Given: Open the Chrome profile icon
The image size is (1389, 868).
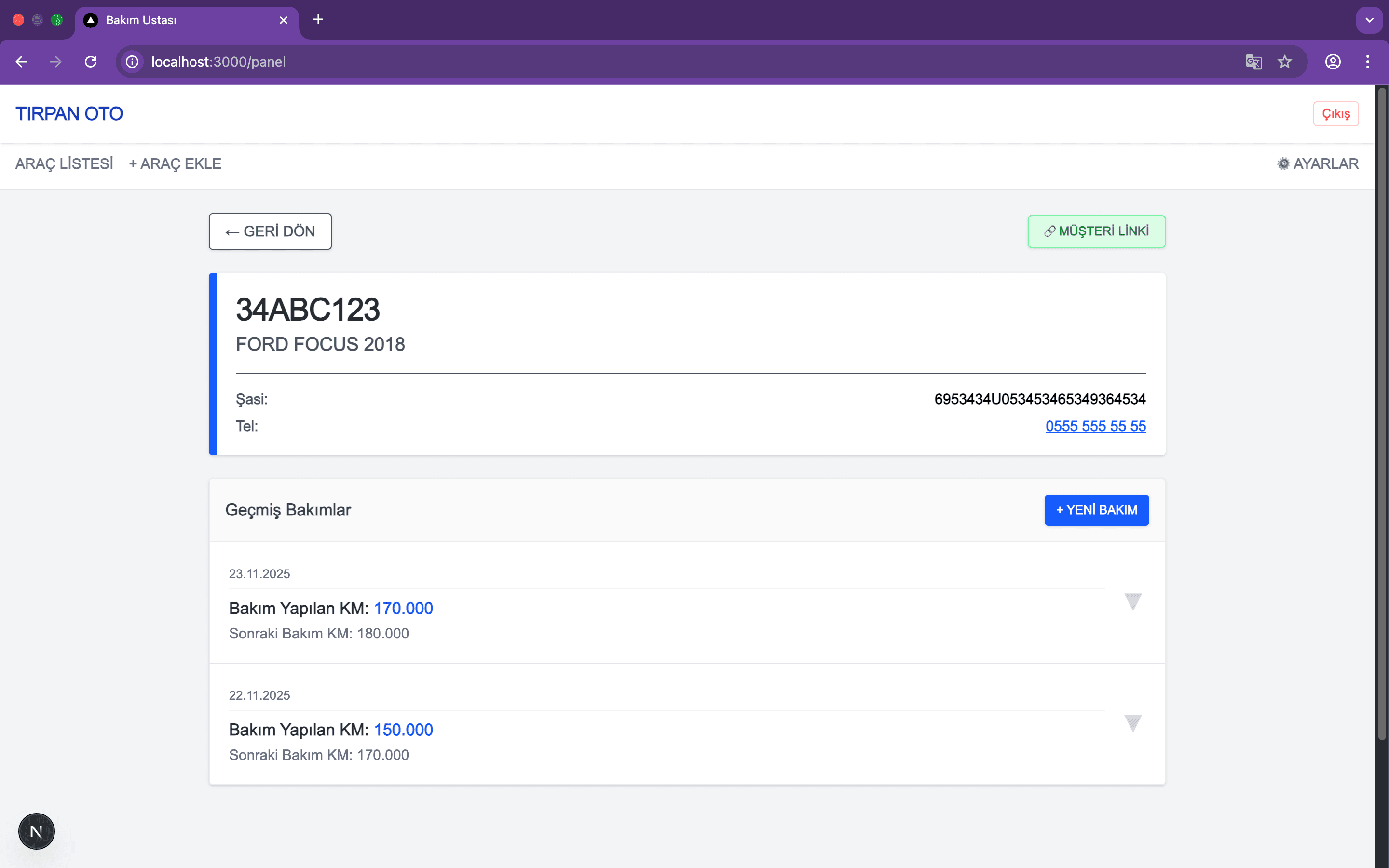Looking at the screenshot, I should click(x=1333, y=61).
